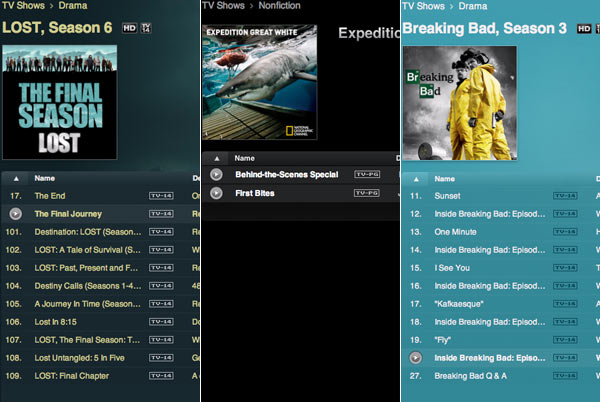Toggle sort arrow in Expedition list header
Screen dimensions: 600x402
[217, 158]
